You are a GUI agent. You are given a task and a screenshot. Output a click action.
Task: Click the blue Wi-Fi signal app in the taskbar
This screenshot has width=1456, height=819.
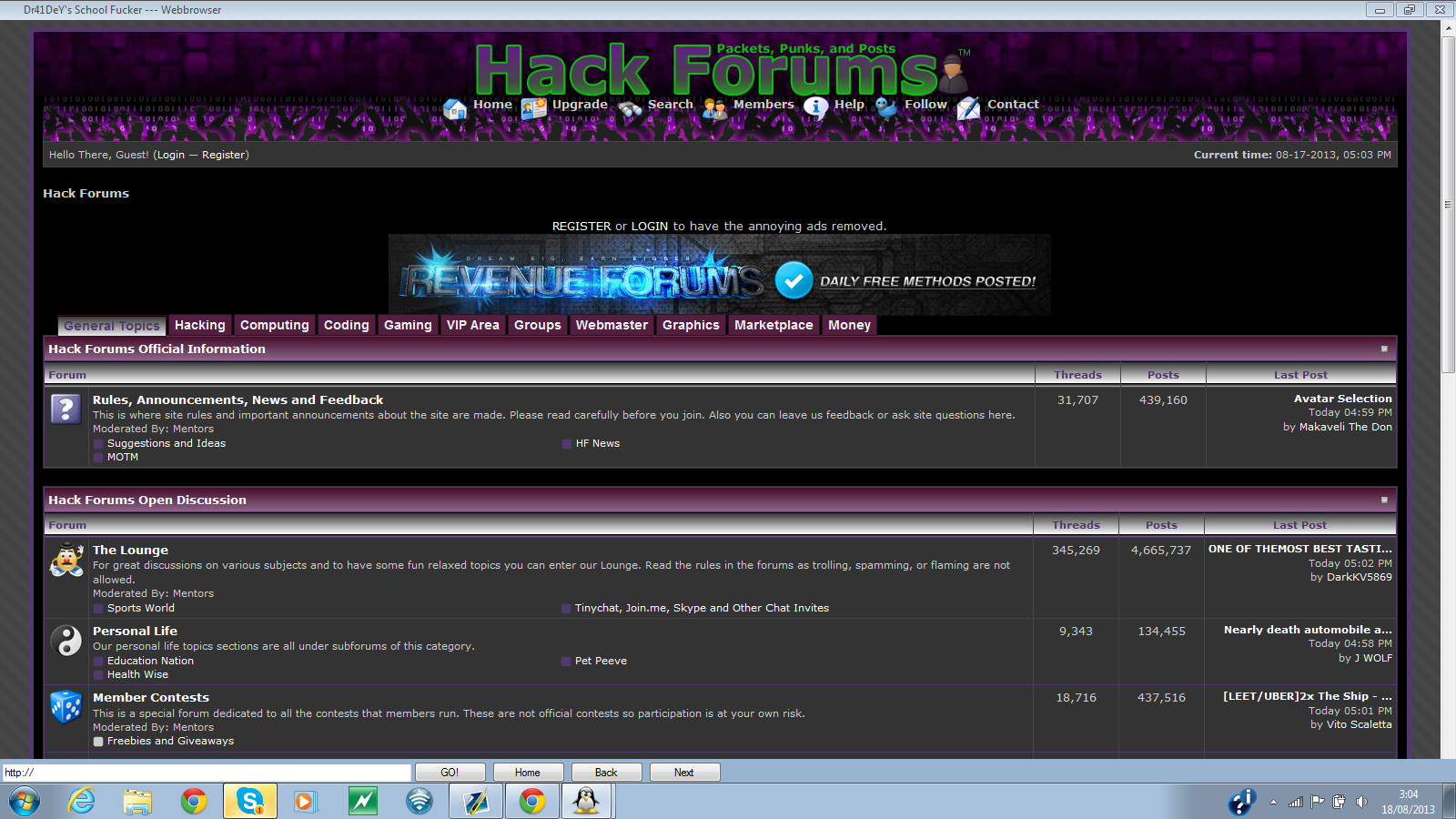(x=419, y=802)
